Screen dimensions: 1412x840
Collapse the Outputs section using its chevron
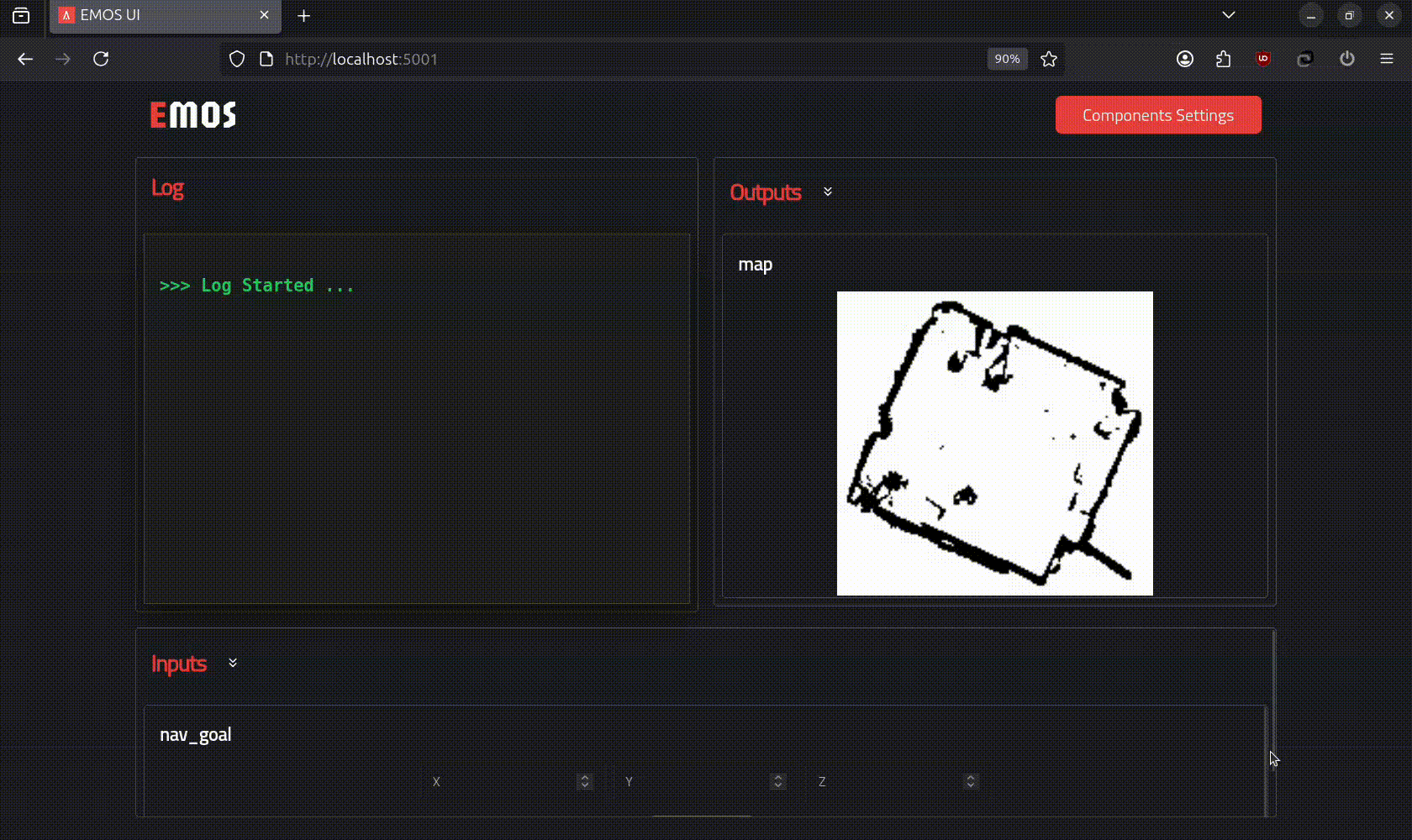pyautogui.click(x=827, y=192)
